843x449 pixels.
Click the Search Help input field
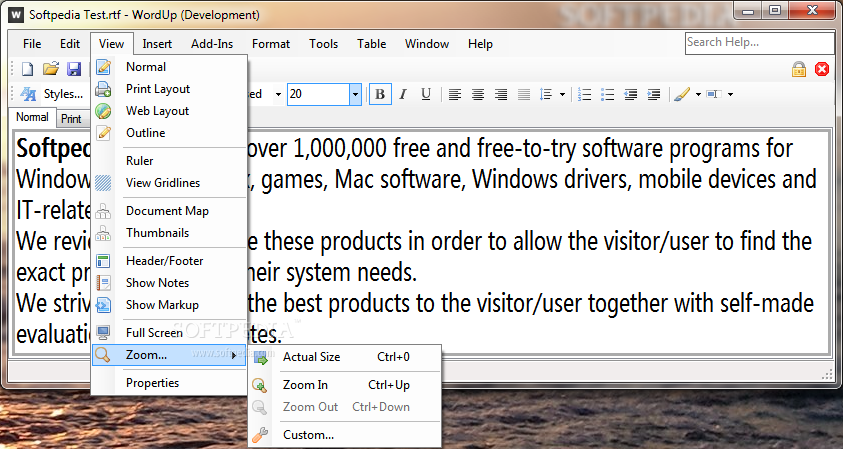coord(759,43)
